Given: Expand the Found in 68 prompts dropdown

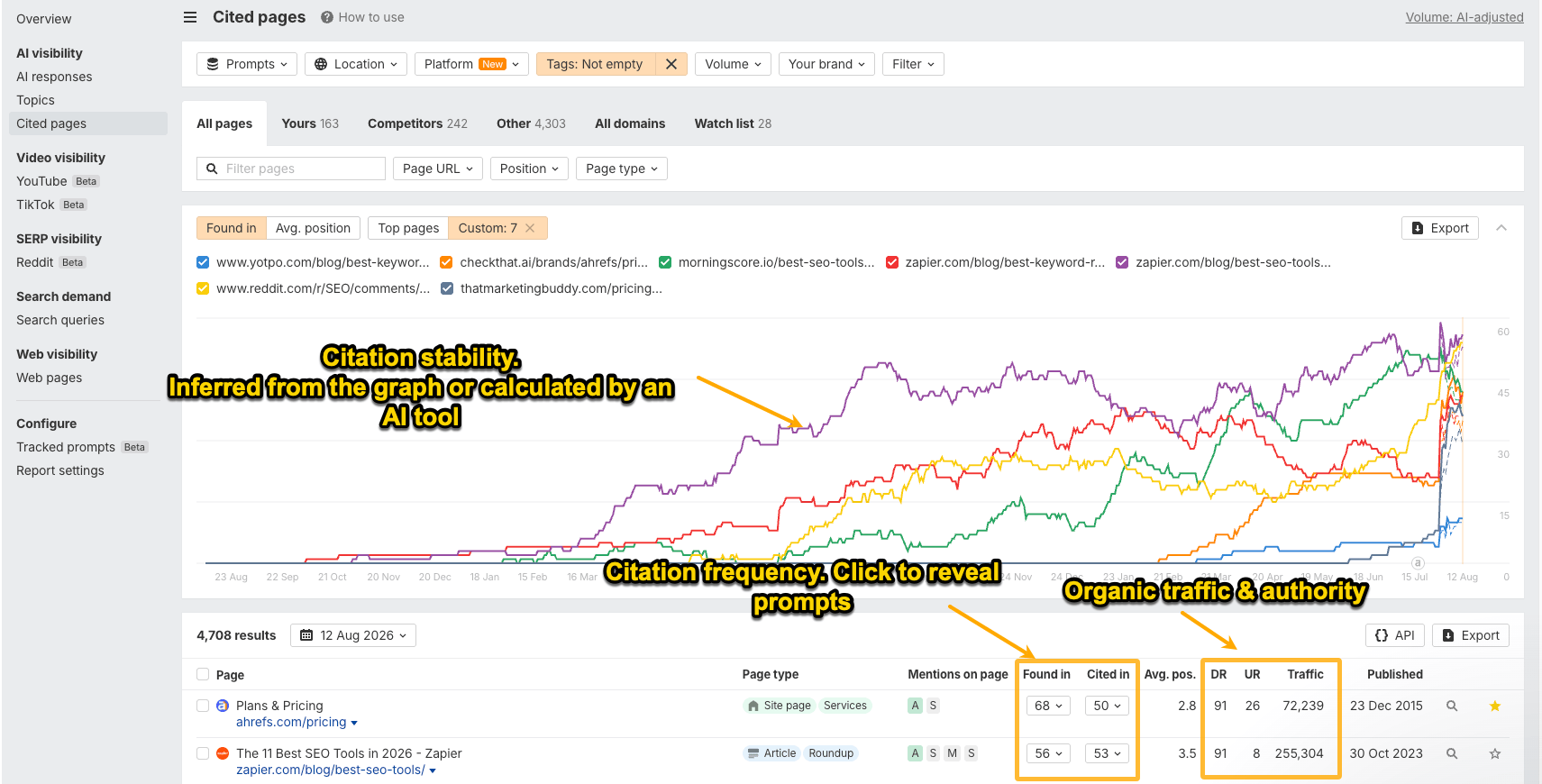Looking at the screenshot, I should (1048, 706).
